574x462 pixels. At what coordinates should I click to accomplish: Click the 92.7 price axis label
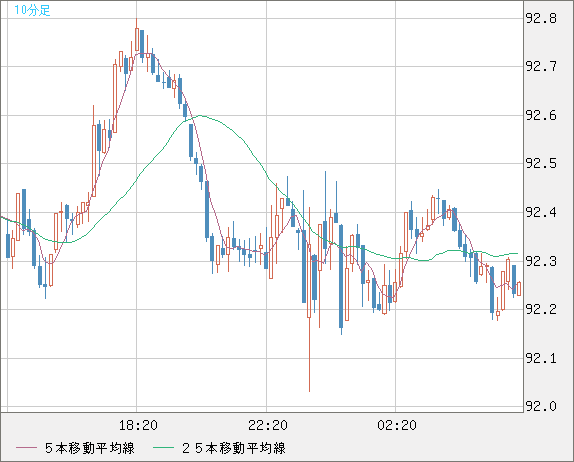(541, 66)
